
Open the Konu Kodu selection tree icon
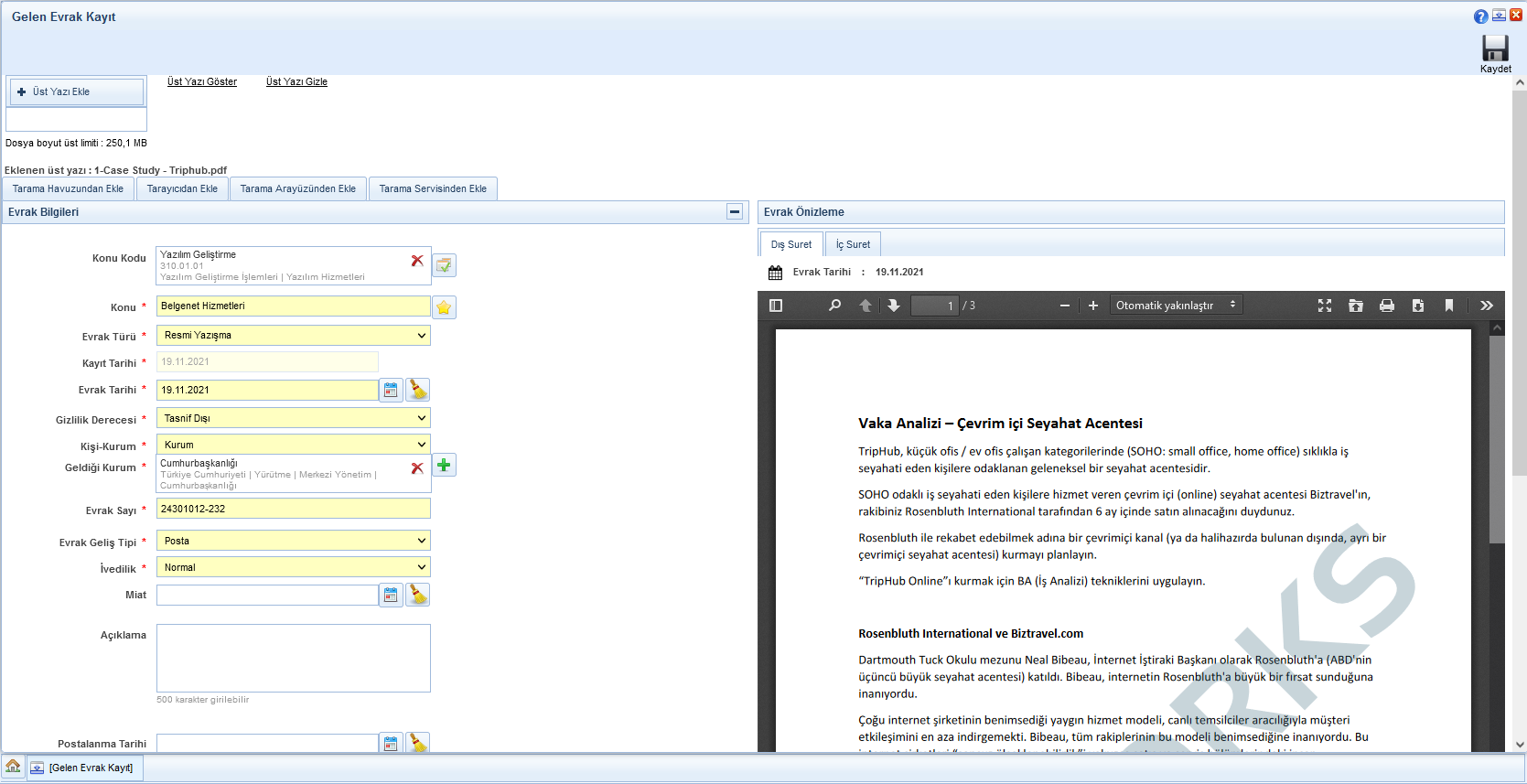click(x=444, y=265)
